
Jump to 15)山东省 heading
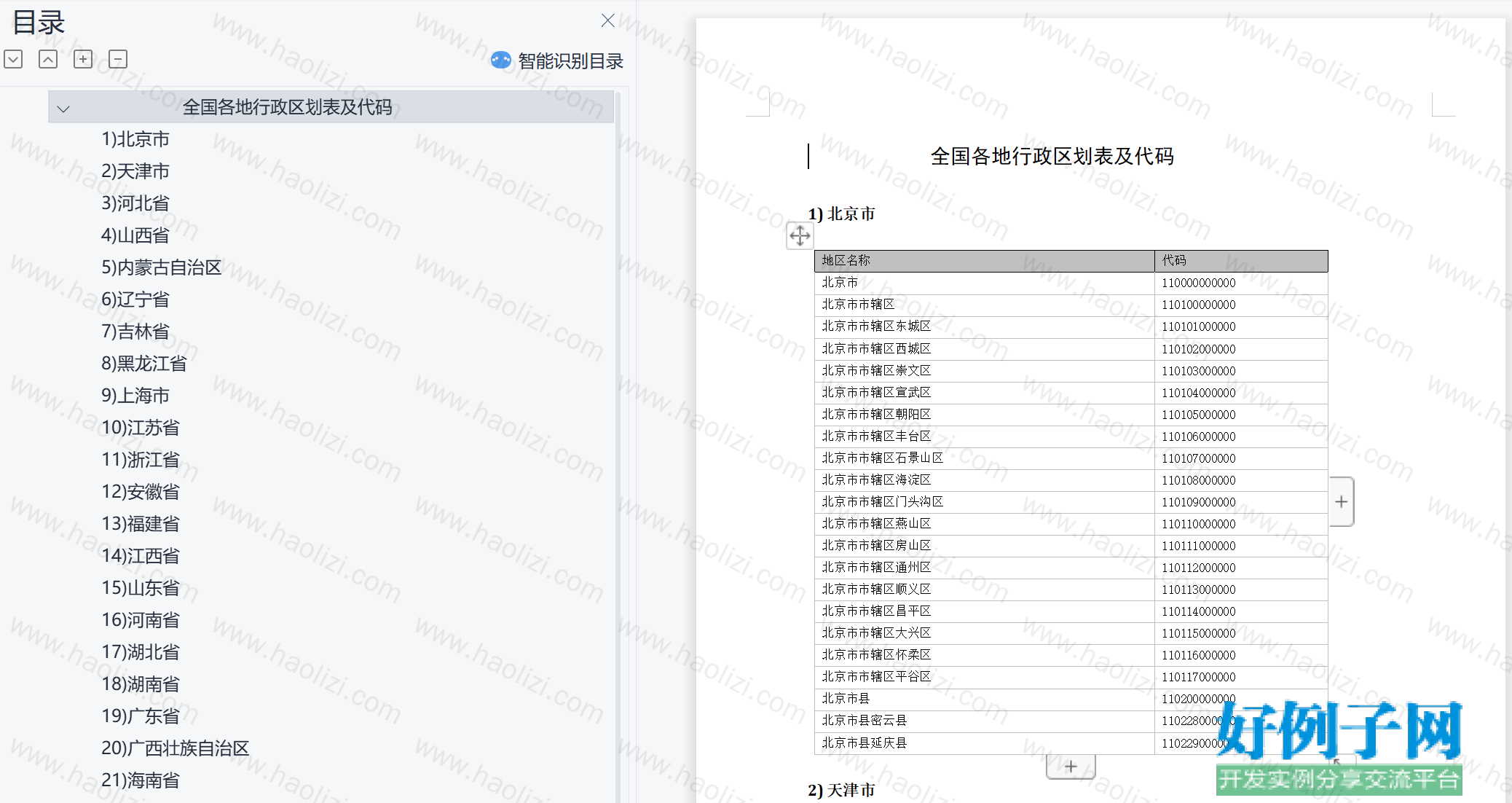[x=141, y=588]
